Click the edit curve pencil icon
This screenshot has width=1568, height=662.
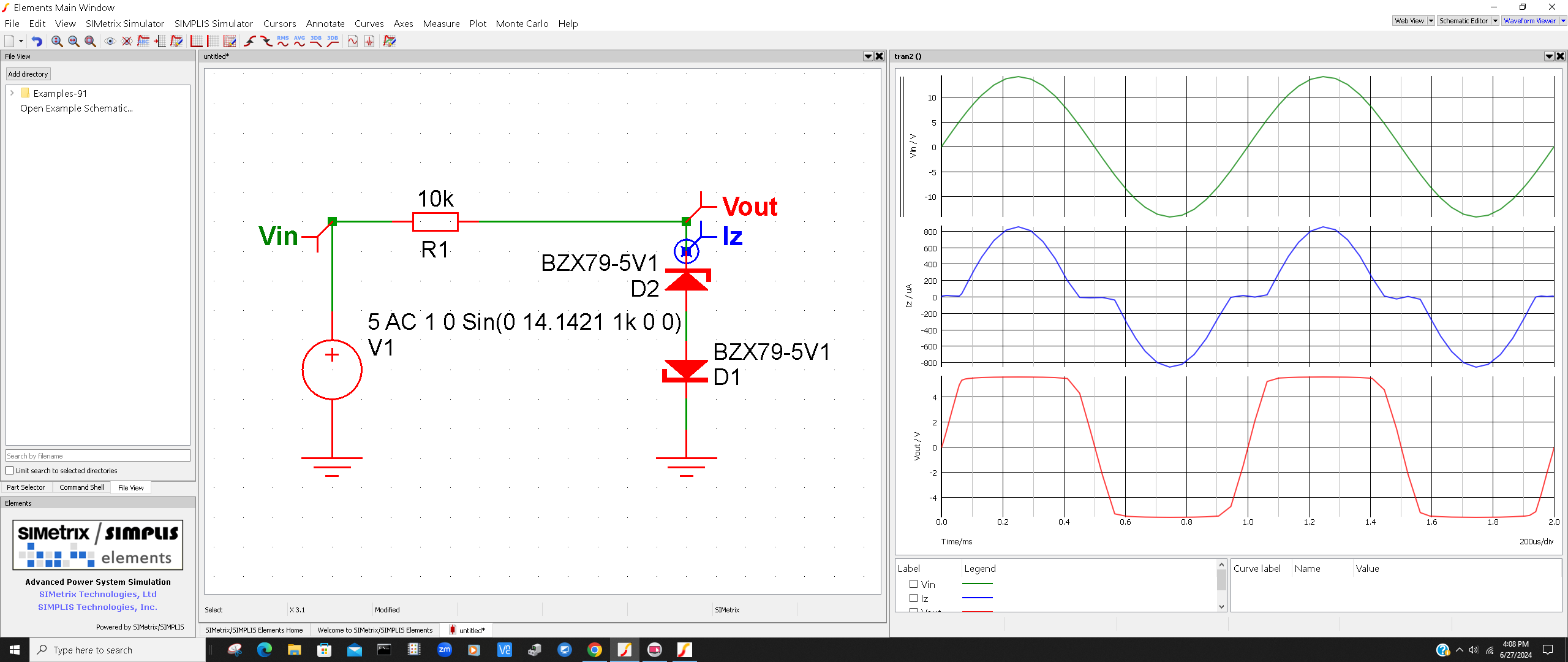click(x=176, y=41)
